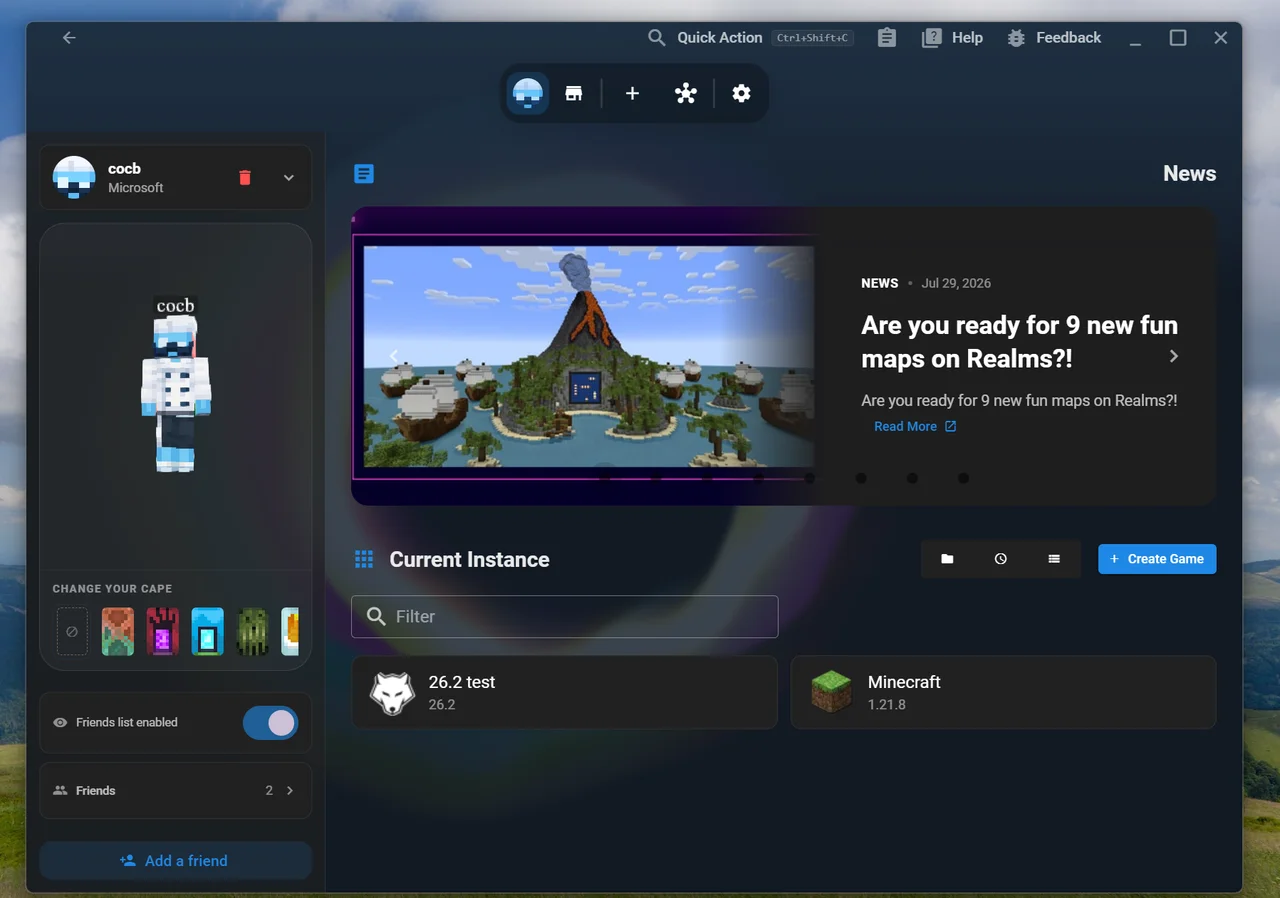This screenshot has height=898, width=1280.
Task: Open Quick Action search
Action: click(x=750, y=38)
